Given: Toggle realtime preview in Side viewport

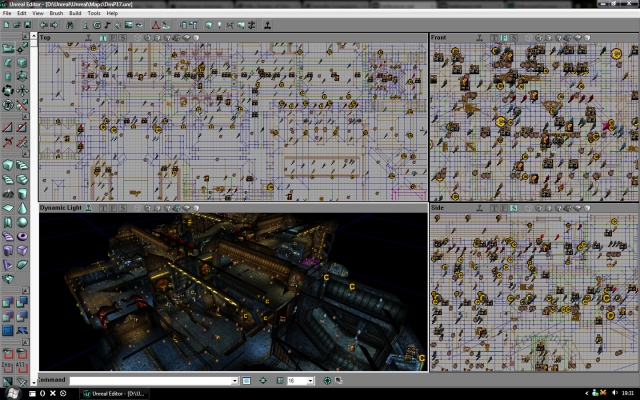Looking at the screenshot, I should coord(480,208).
